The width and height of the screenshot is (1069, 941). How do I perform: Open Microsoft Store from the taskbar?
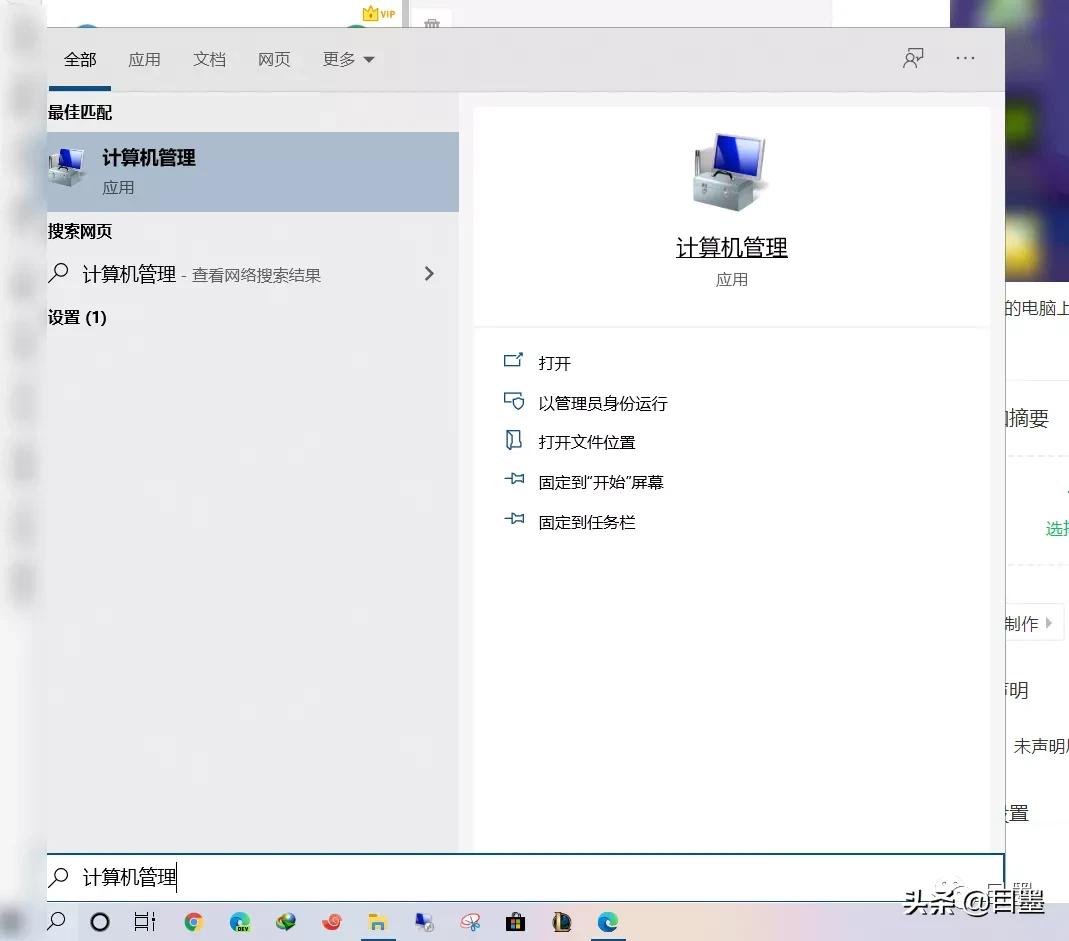coord(515,921)
